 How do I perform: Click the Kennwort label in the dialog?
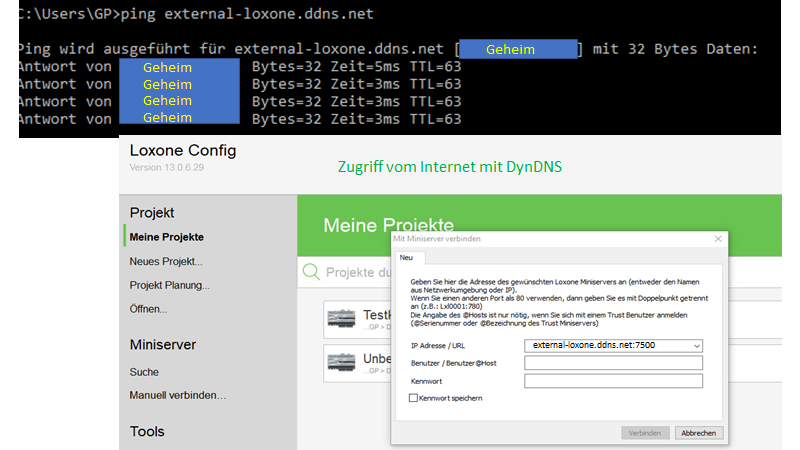coord(426,381)
